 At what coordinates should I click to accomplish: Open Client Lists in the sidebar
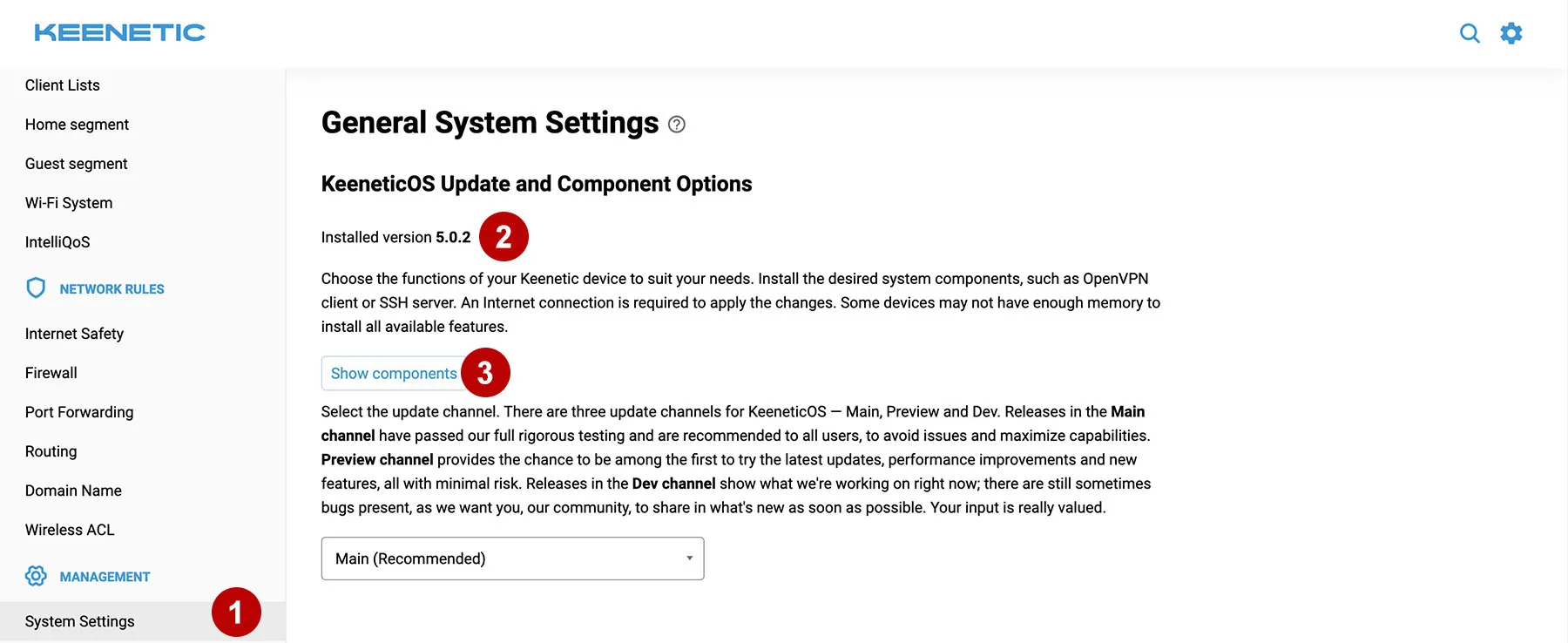63,85
